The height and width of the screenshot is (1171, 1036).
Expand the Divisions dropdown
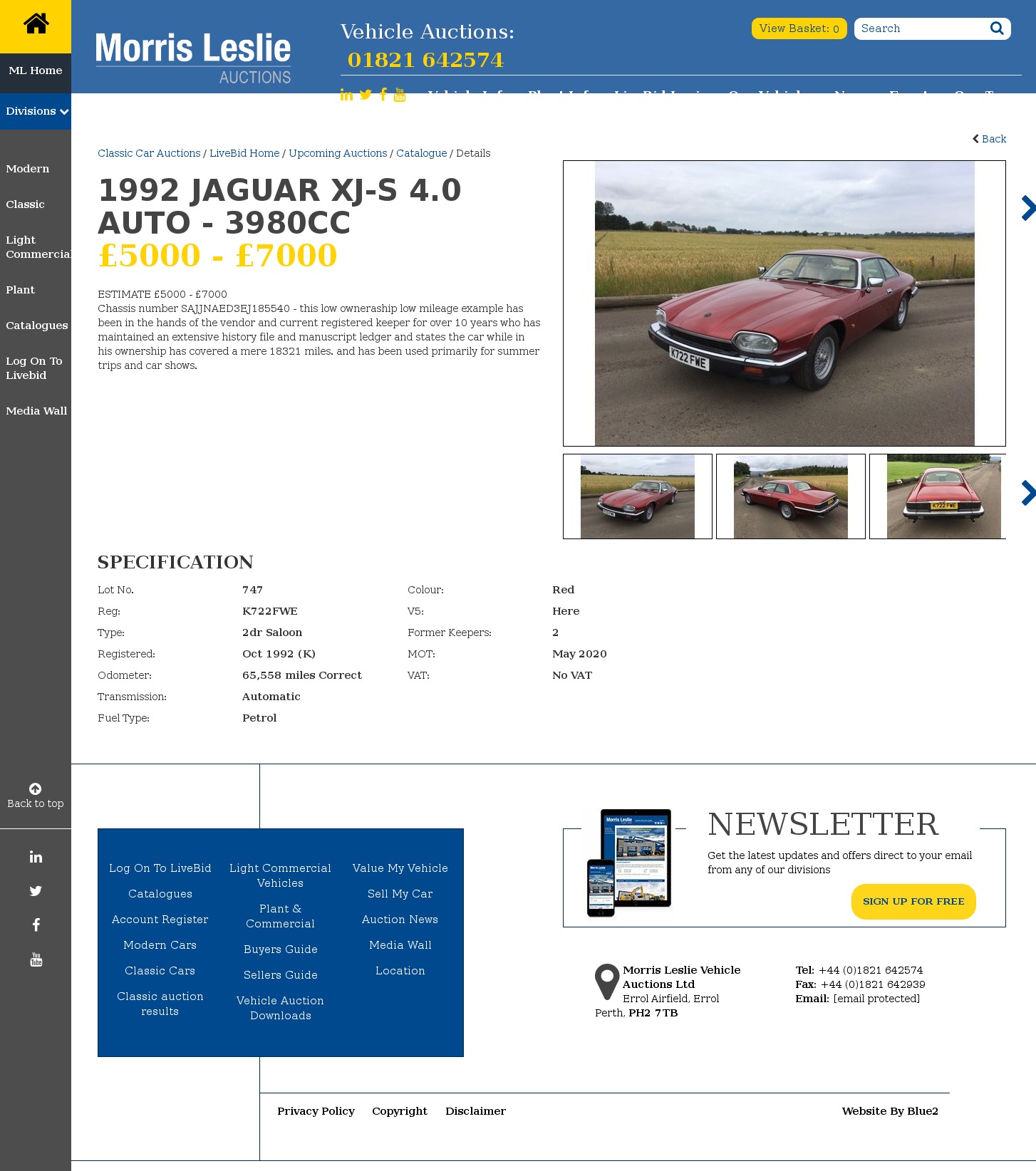pos(36,111)
